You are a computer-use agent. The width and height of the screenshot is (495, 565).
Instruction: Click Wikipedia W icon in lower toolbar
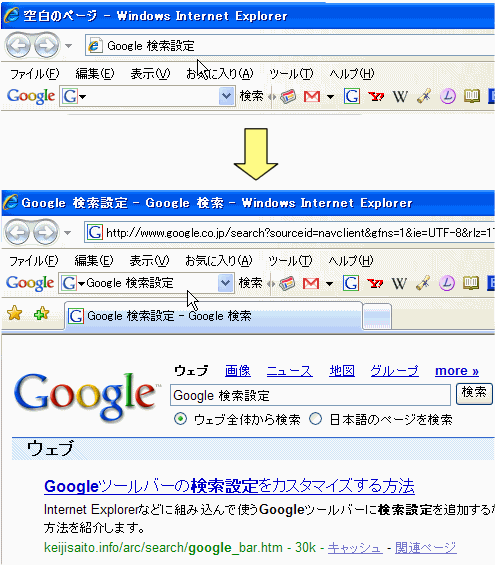399,284
